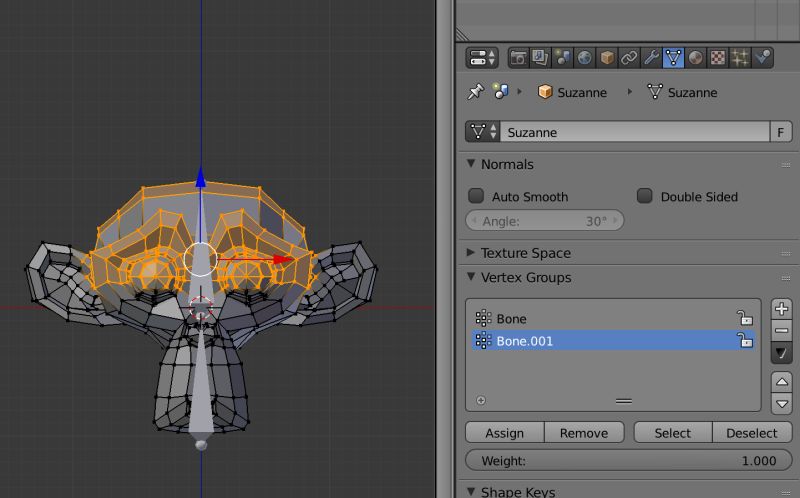
Task: Open the Material properties sphere tab
Action: coord(695,58)
